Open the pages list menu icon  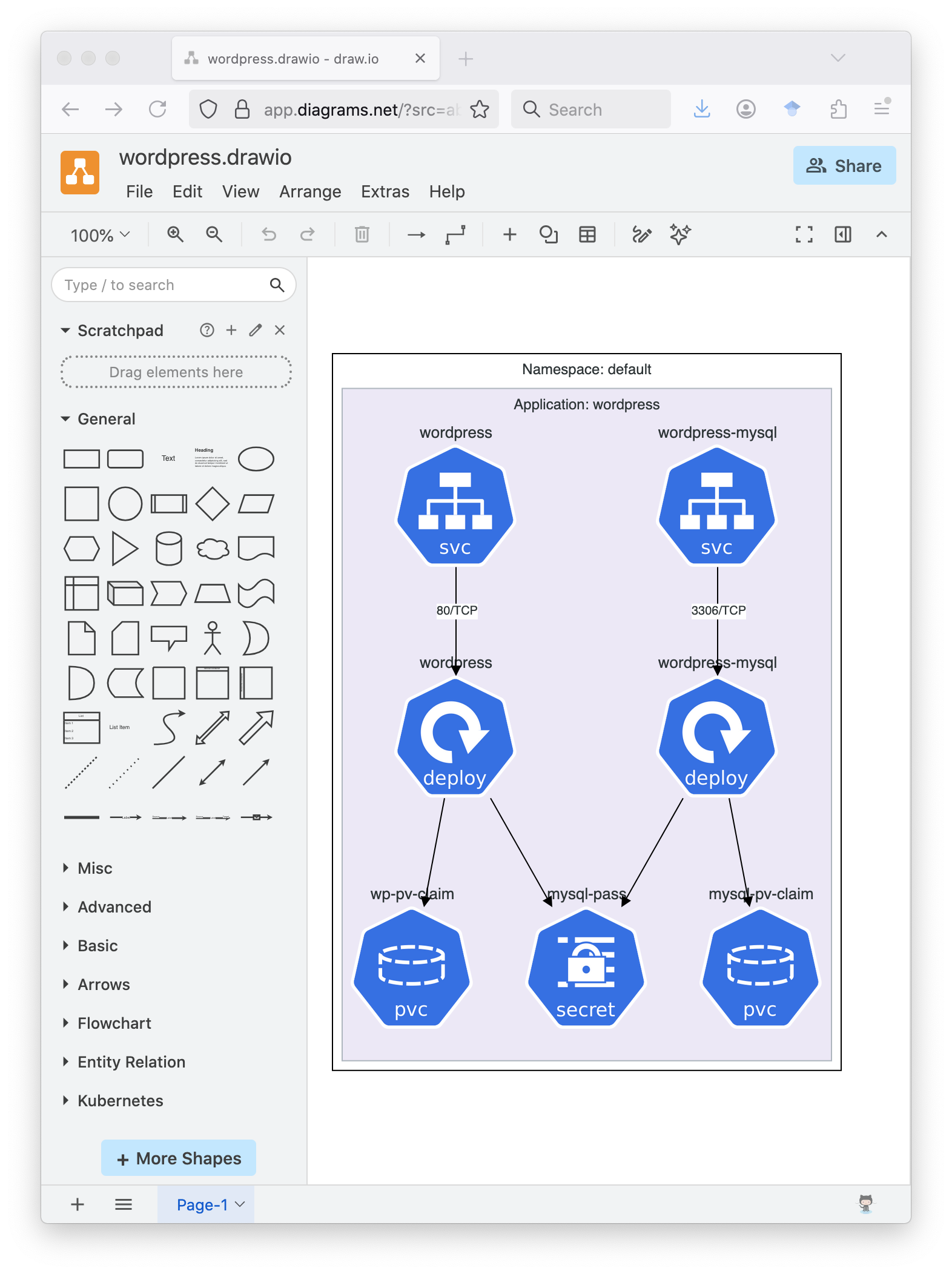tap(124, 1204)
